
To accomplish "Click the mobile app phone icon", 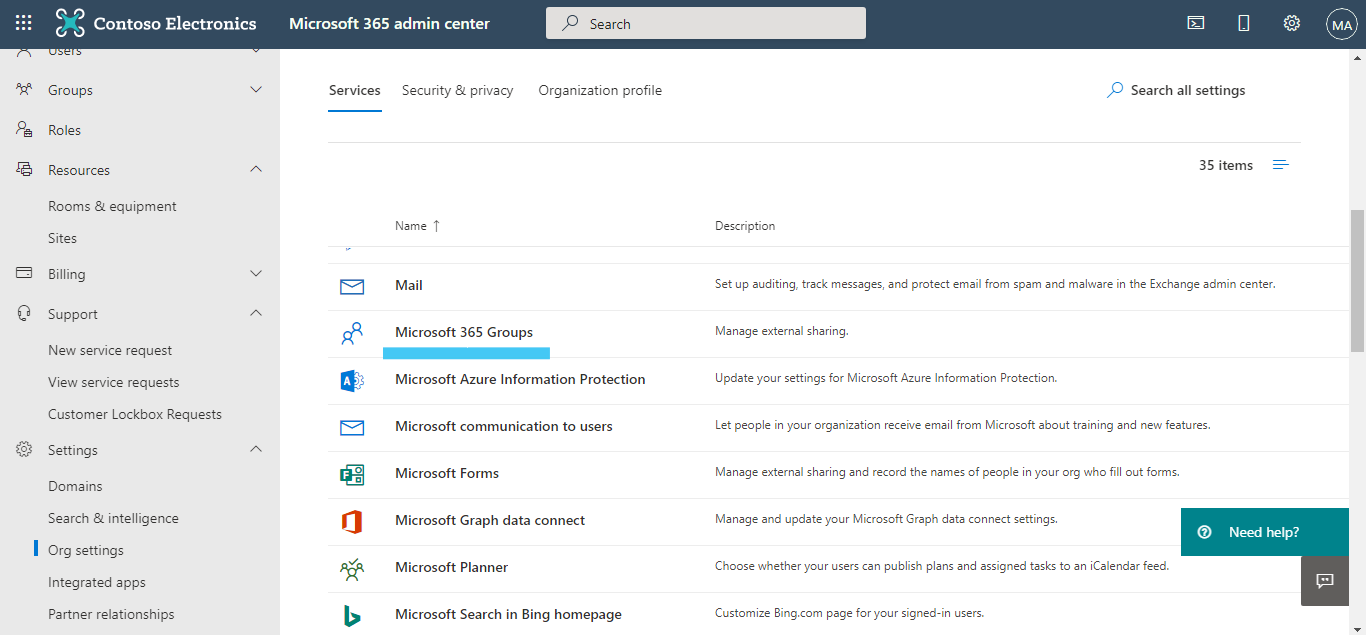I will (1244, 23).
